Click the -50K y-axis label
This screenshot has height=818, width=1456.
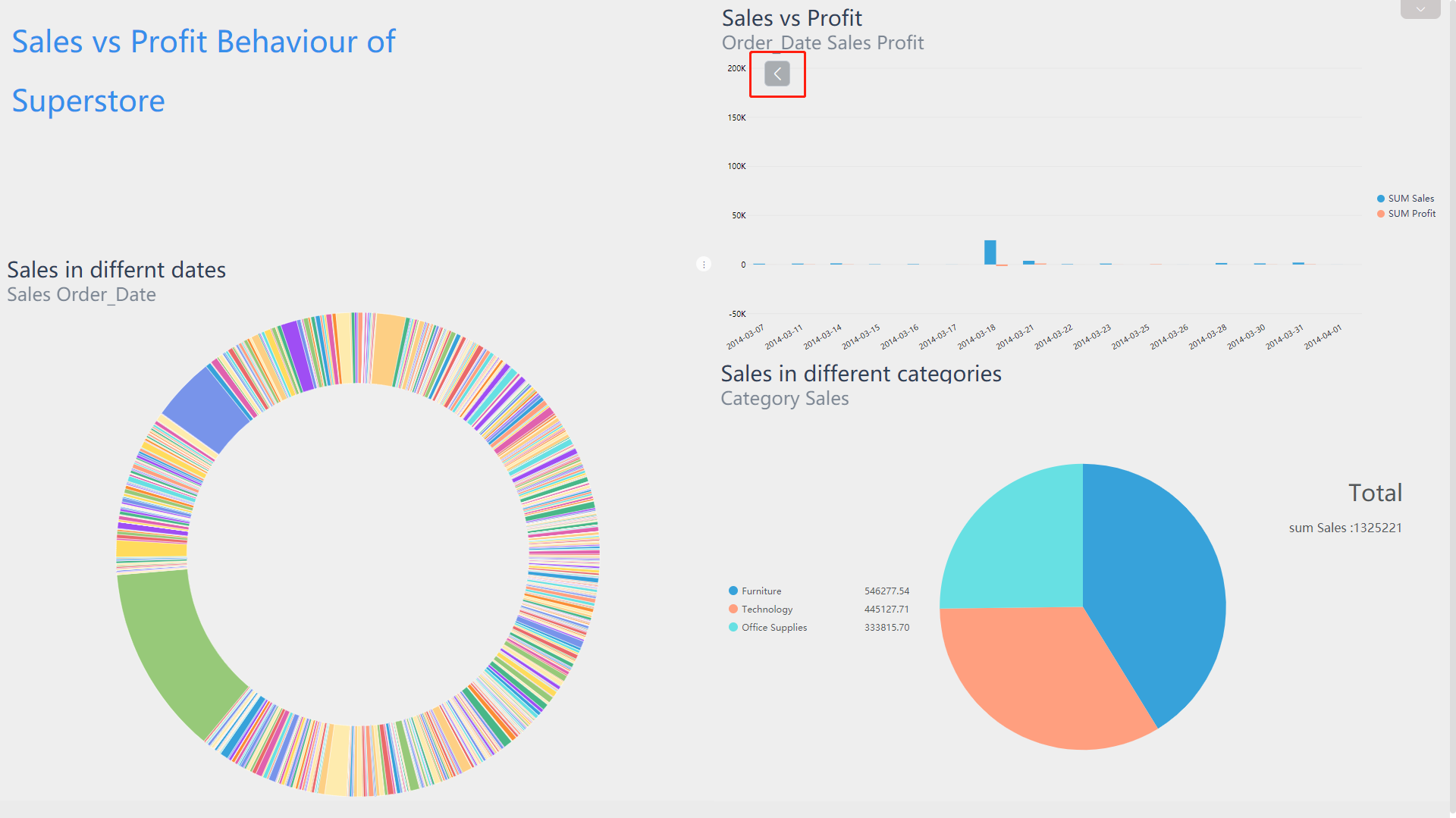737,314
